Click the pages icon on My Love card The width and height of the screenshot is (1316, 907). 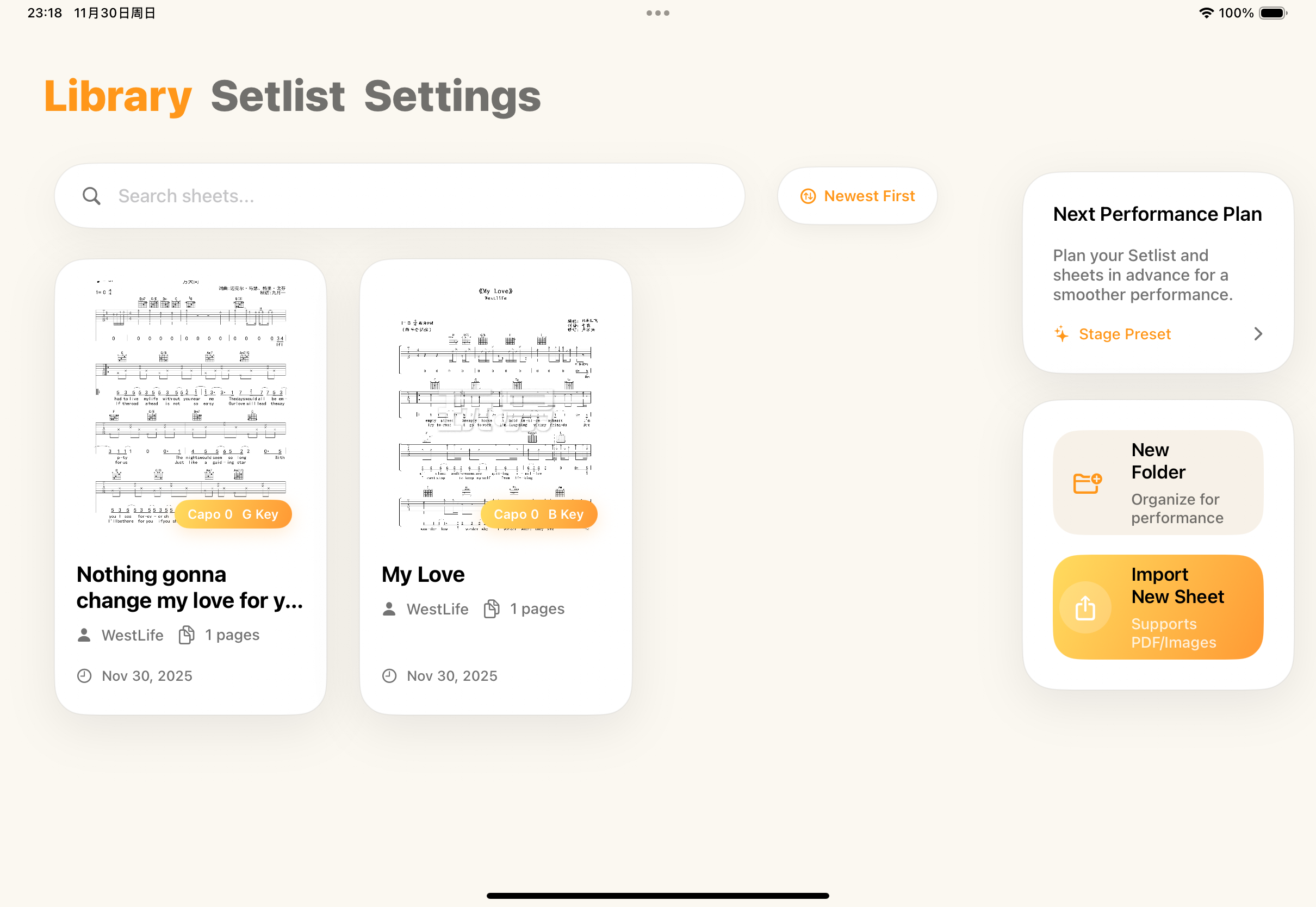[x=492, y=608]
